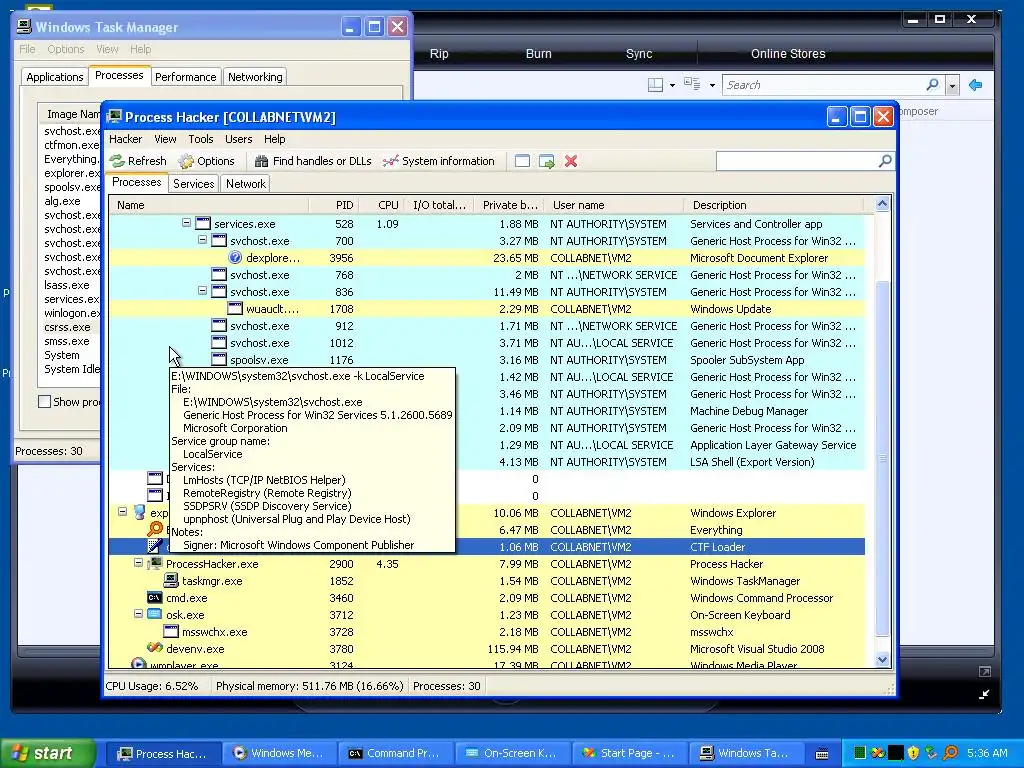Image resolution: width=1024 pixels, height=768 pixels.
Task: Collapse svchost.exe PID 836 node
Action: click(x=202, y=291)
